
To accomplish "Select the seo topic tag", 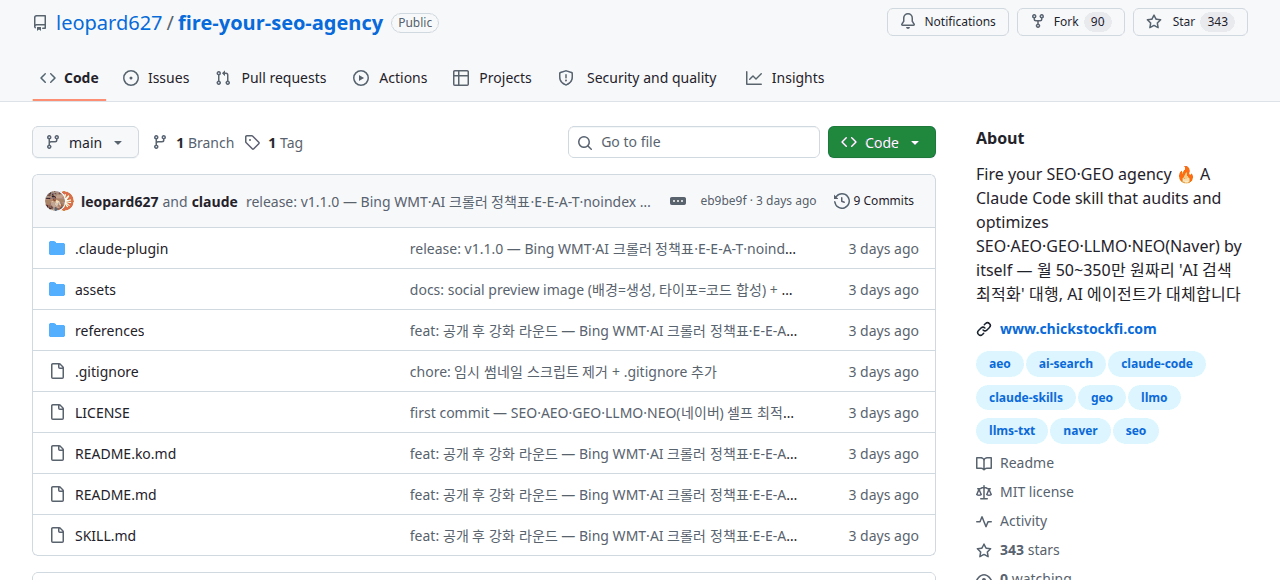I will [1136, 431].
